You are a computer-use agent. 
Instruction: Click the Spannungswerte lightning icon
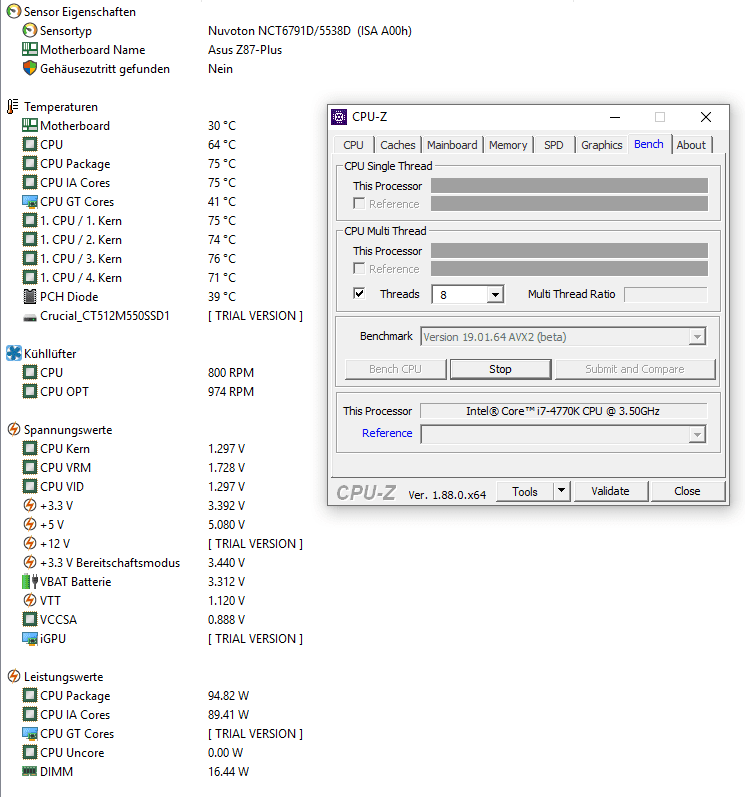pos(14,430)
